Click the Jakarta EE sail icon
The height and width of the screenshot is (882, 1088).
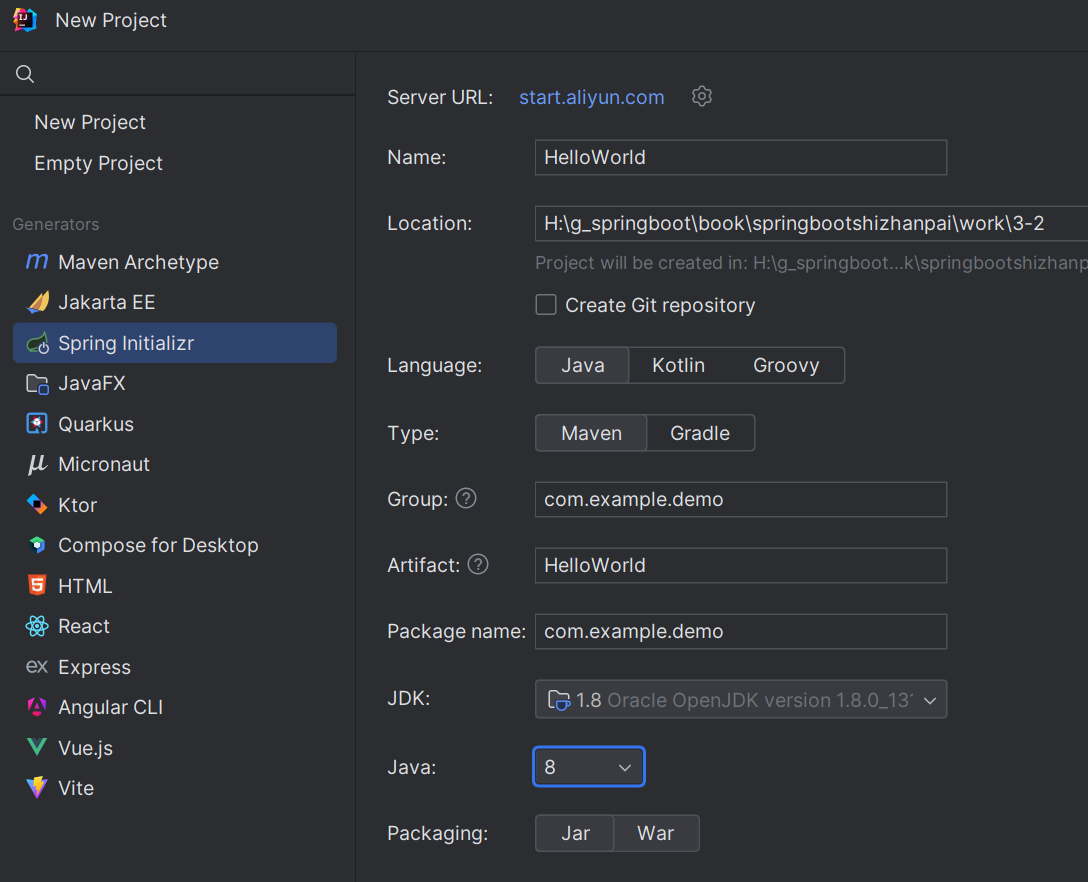pos(37,302)
